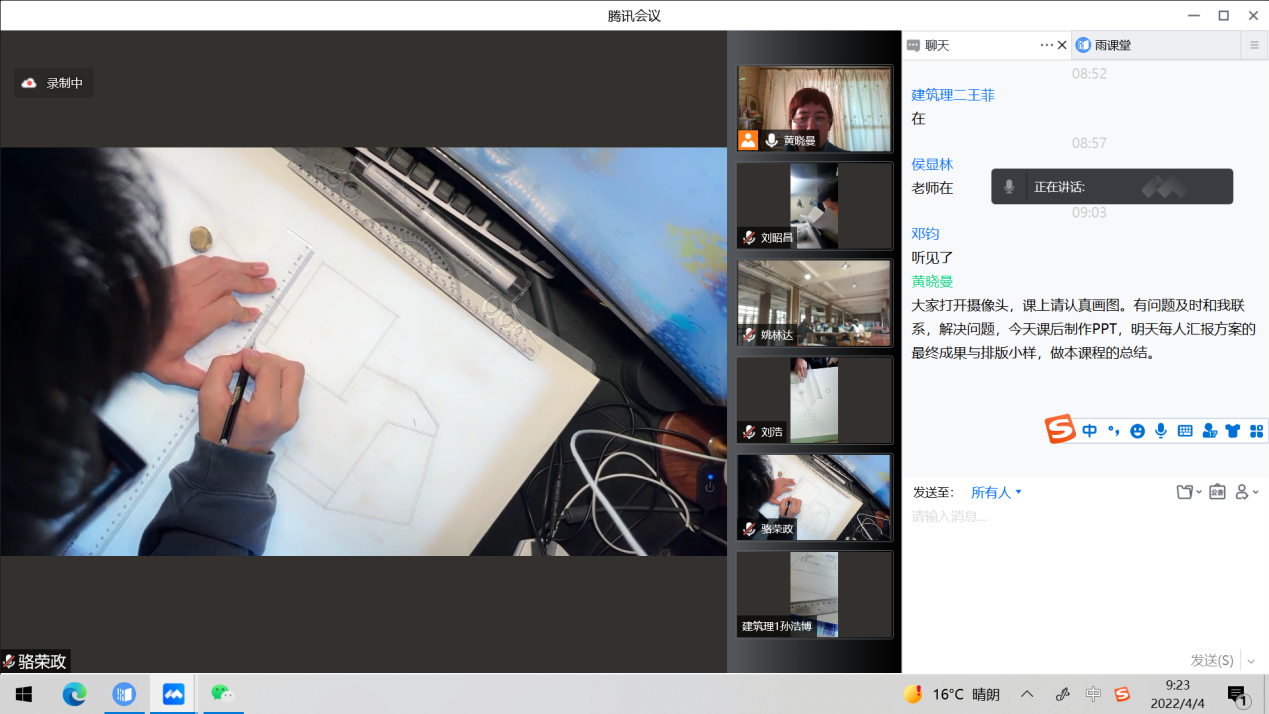Click the cloud recording indicator 录制中
The height and width of the screenshot is (714, 1269).
[54, 83]
